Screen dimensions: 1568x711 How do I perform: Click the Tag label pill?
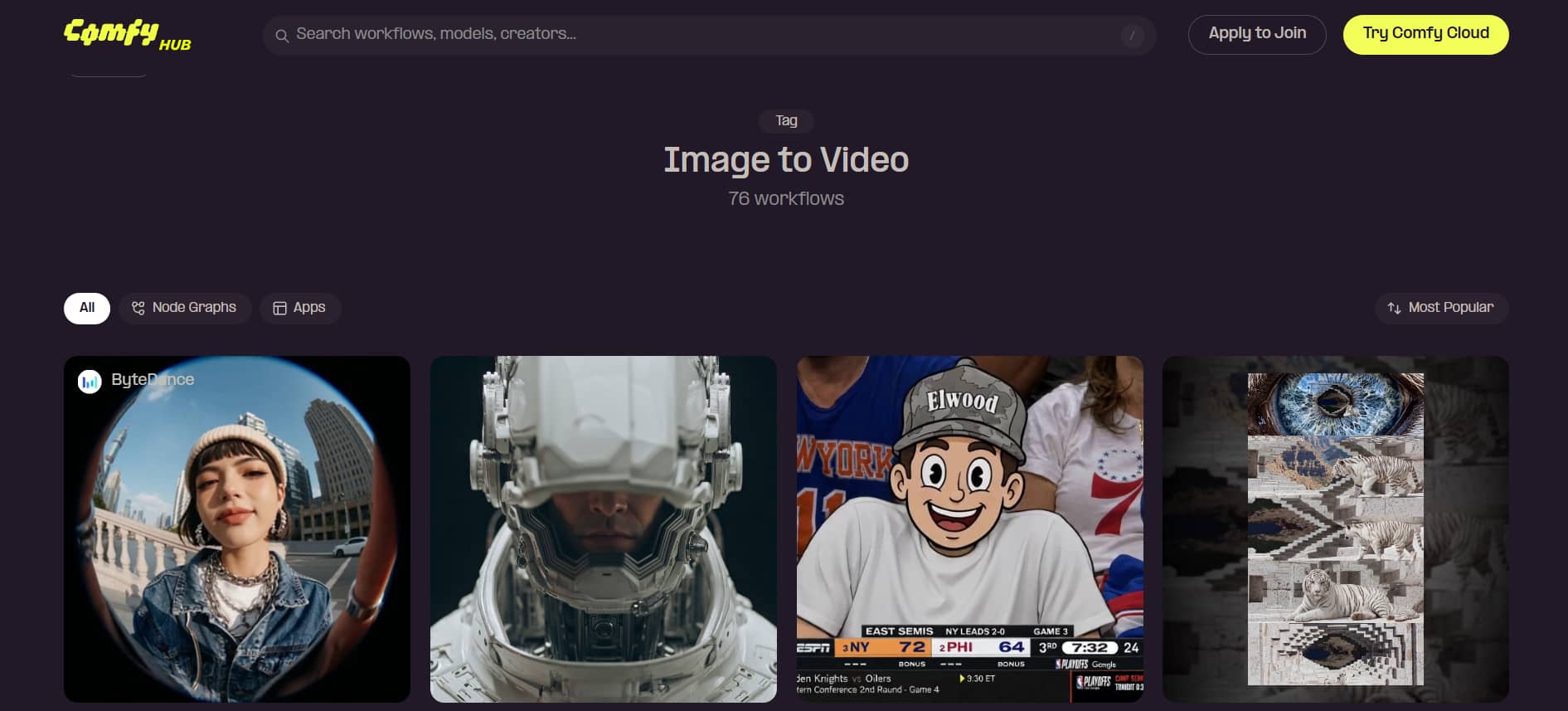pos(786,121)
